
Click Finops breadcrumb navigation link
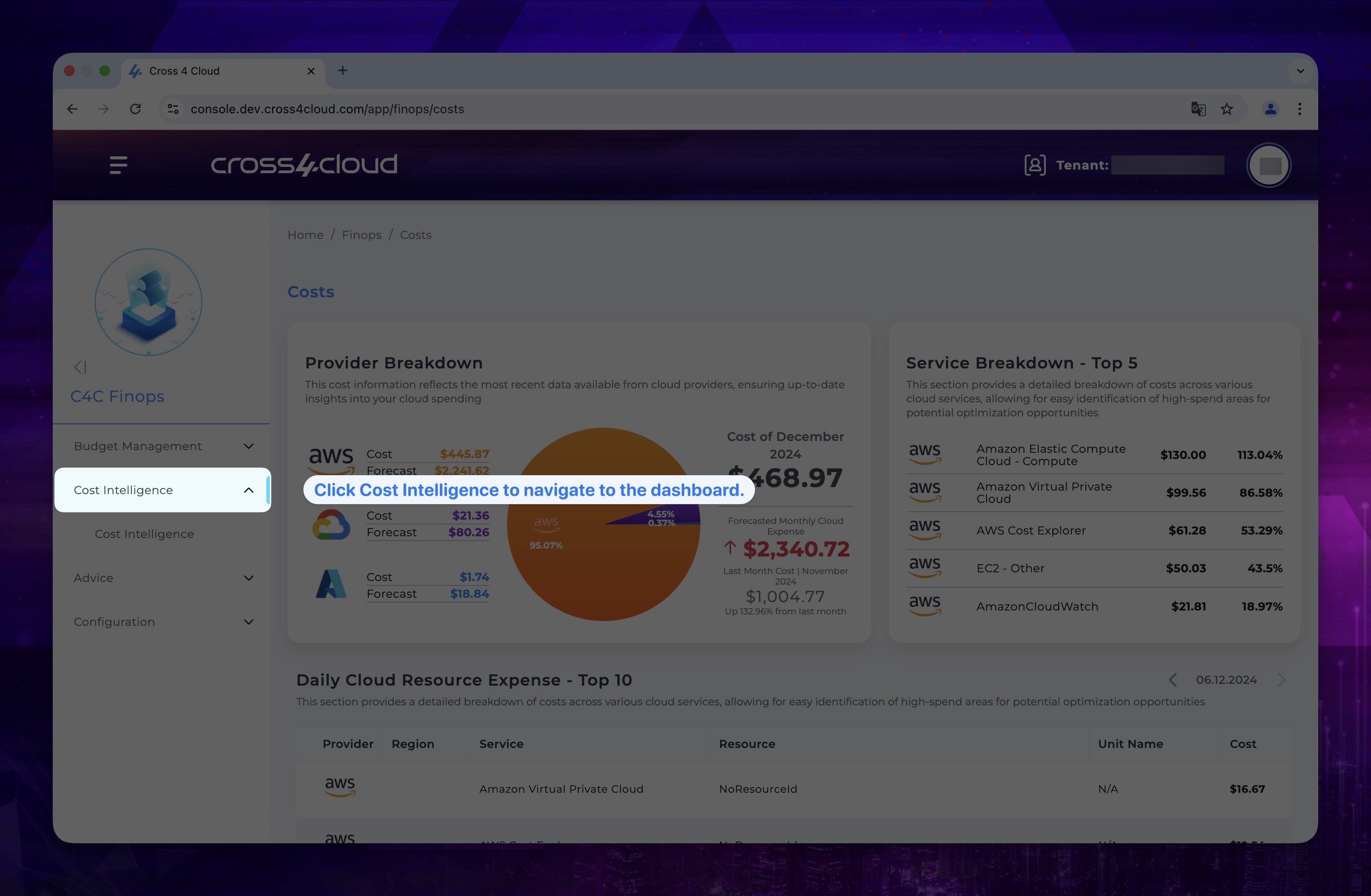tap(361, 235)
